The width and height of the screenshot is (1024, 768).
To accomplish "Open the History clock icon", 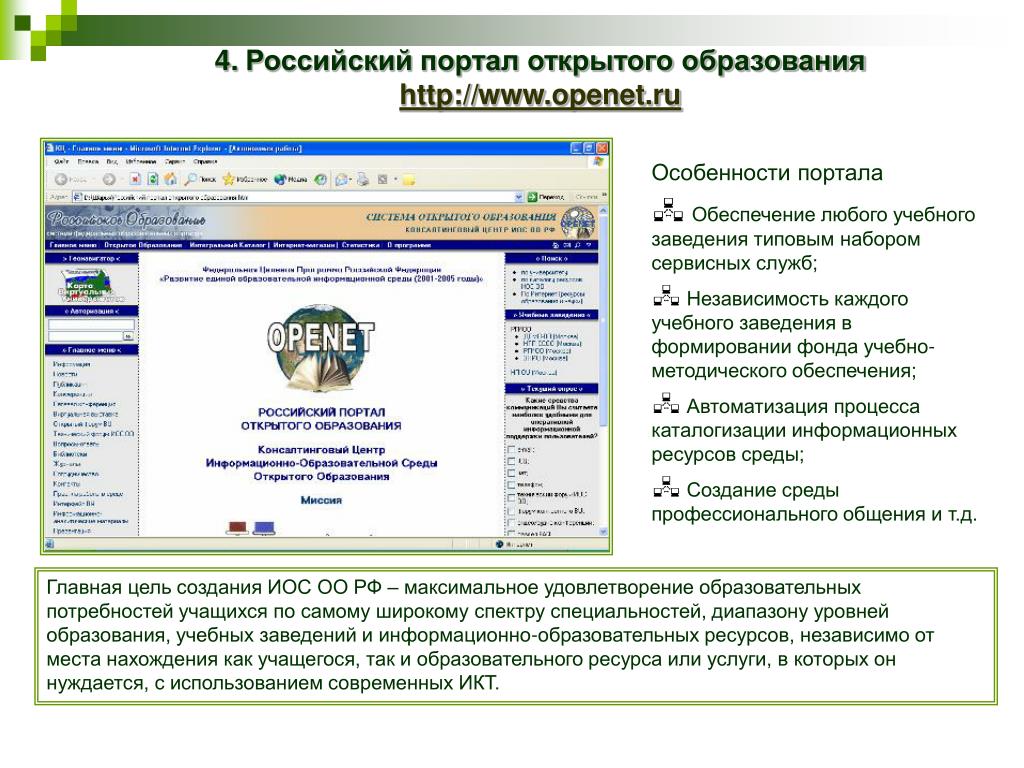I will pos(321,179).
